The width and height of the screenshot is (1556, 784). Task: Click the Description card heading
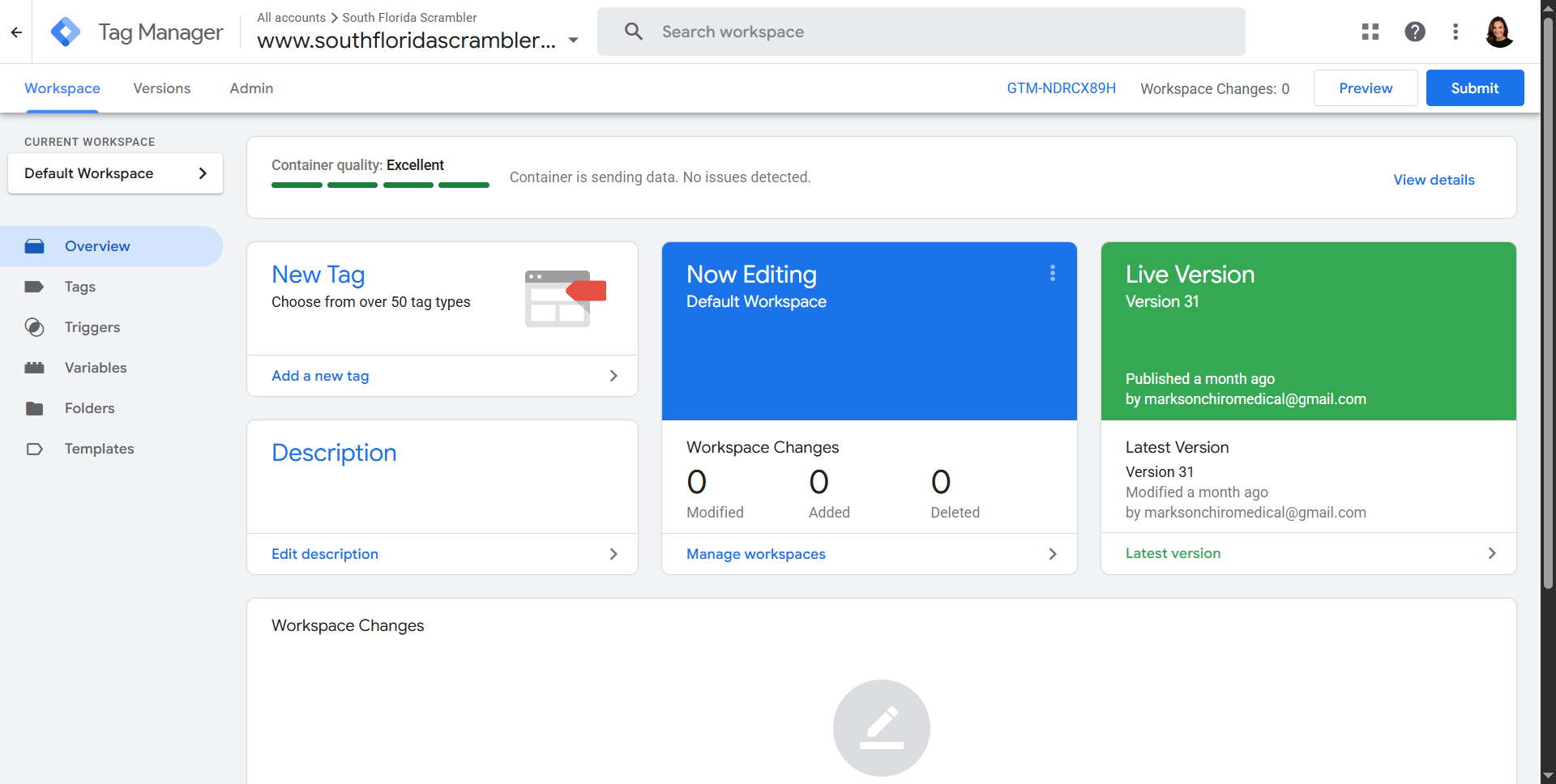click(334, 453)
